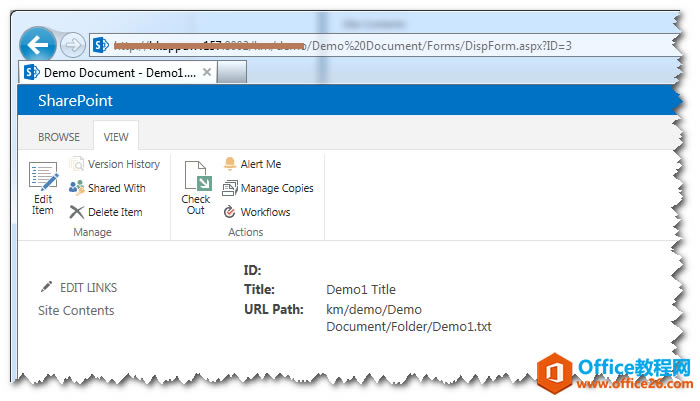Click the browser forward arrow

click(72, 45)
